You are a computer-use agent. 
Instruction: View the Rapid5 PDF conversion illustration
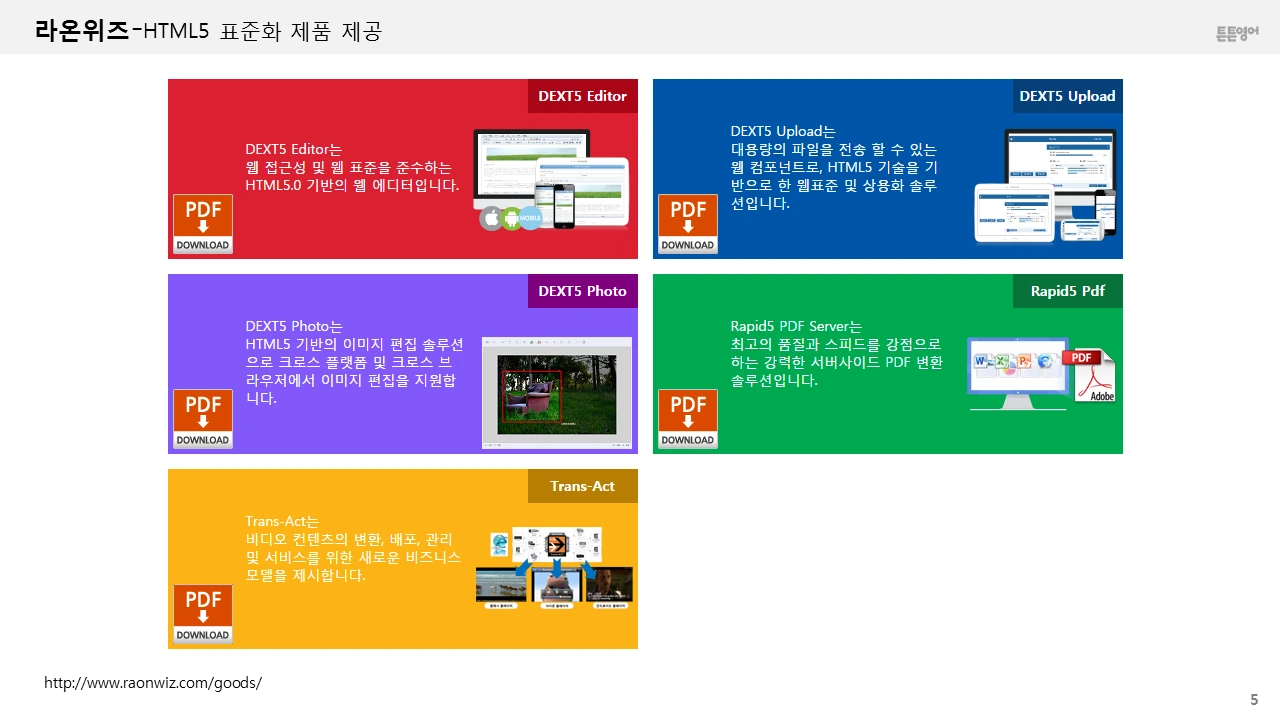(x=1041, y=374)
